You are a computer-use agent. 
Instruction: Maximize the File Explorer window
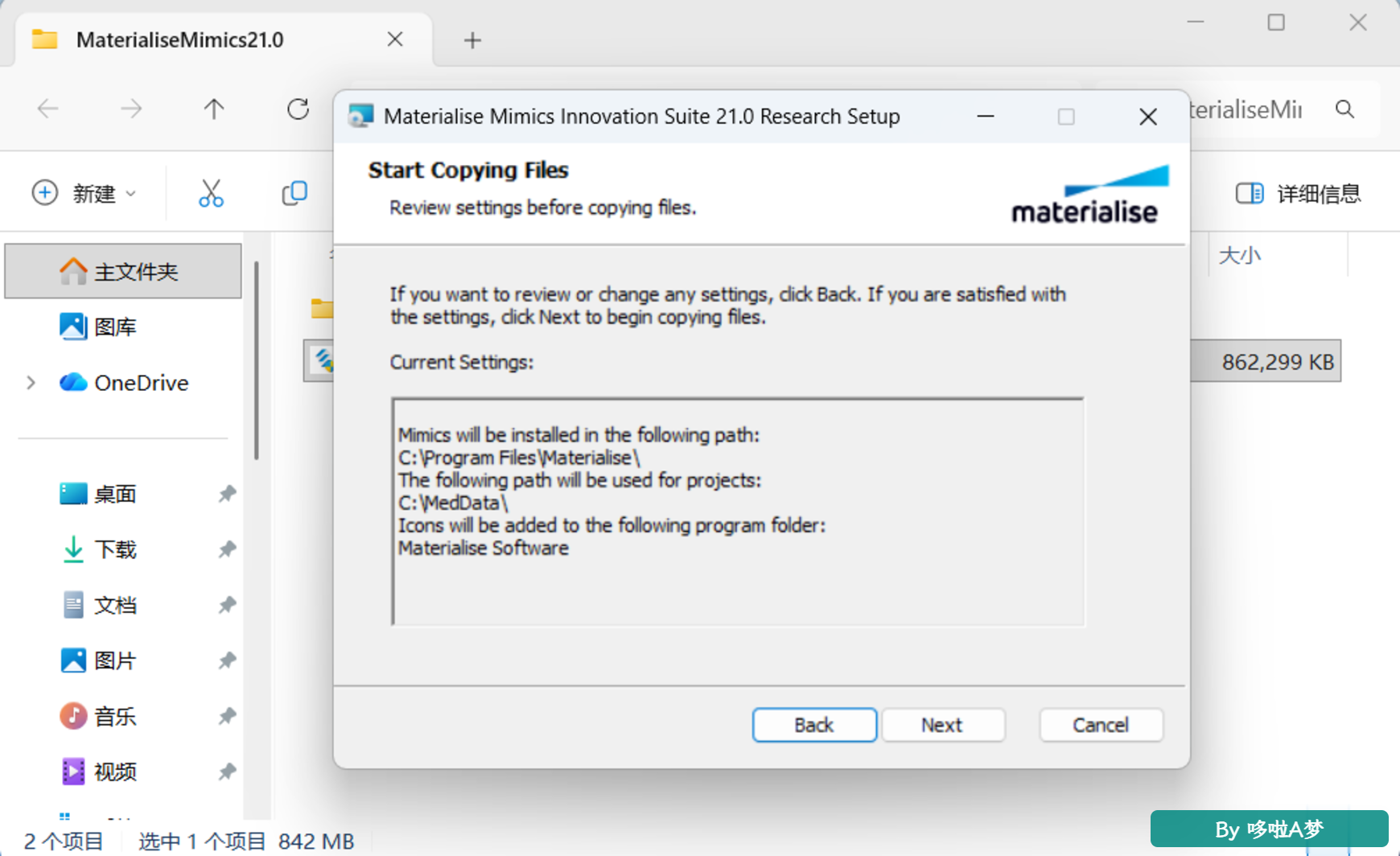tap(1276, 23)
